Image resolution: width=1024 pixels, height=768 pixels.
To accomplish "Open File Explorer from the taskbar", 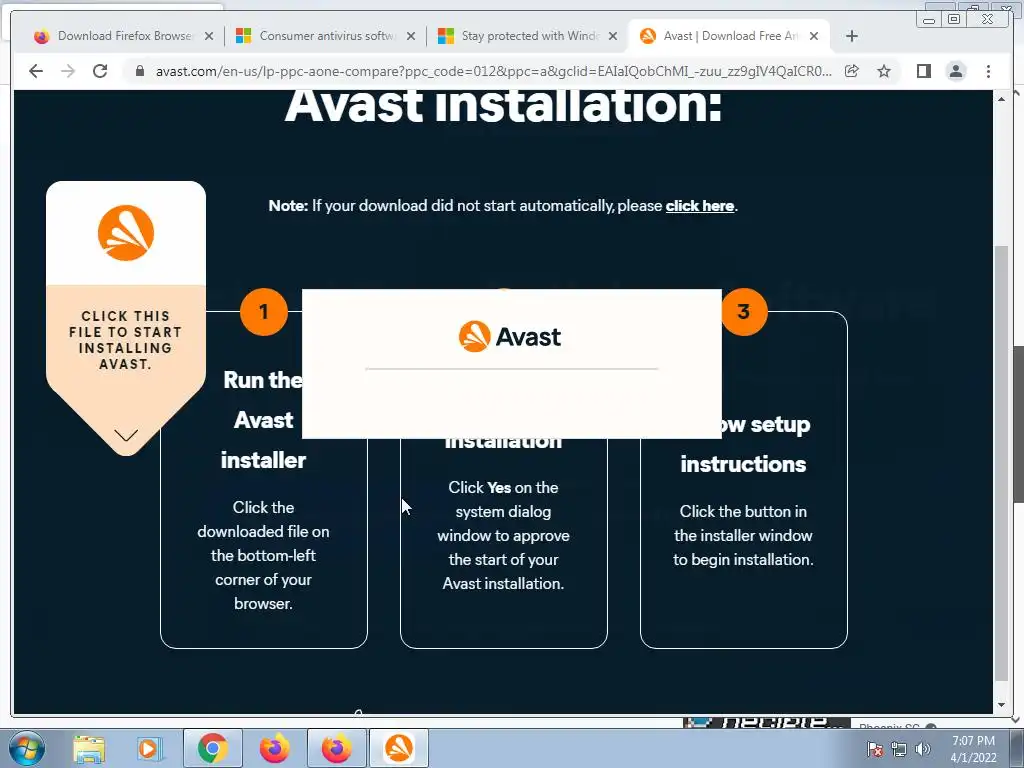I will click(89, 748).
